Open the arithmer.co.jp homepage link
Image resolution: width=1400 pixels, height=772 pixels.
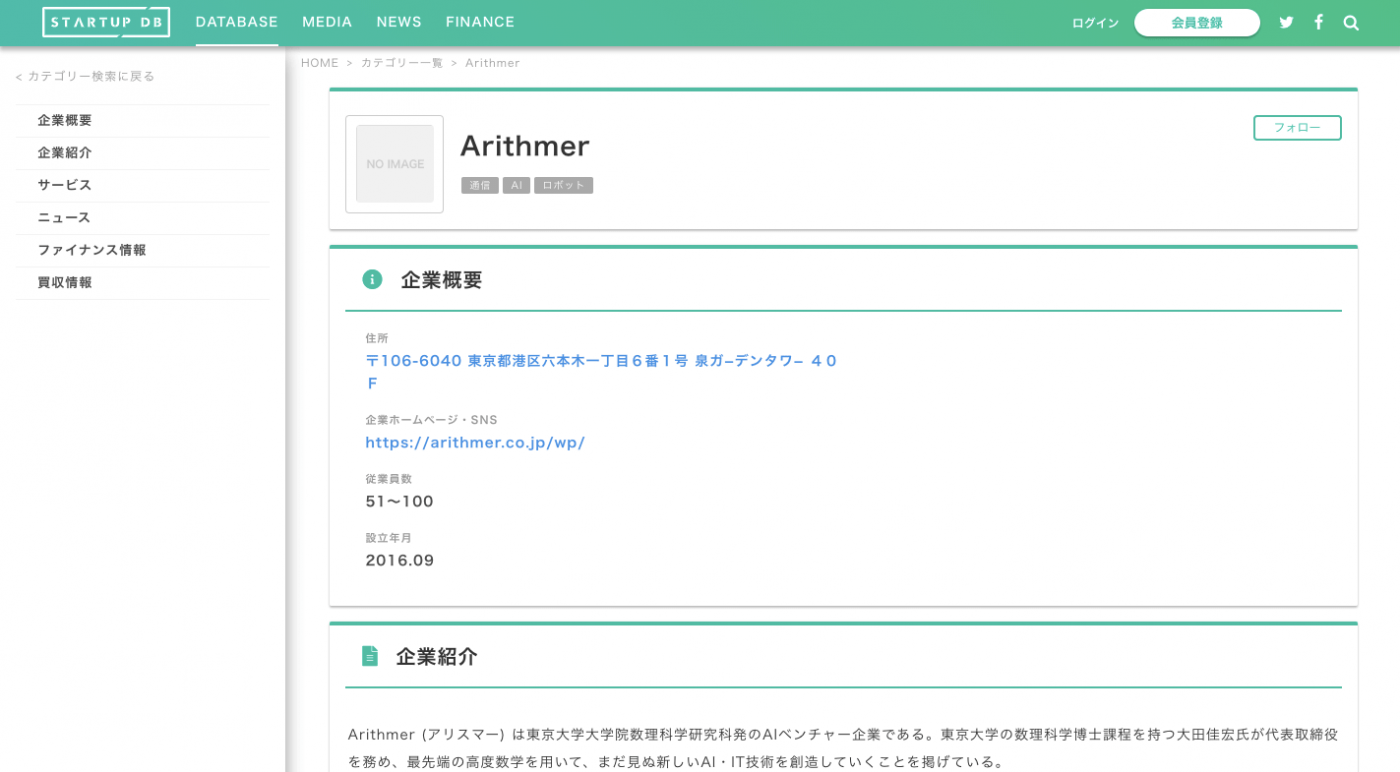[x=475, y=442]
